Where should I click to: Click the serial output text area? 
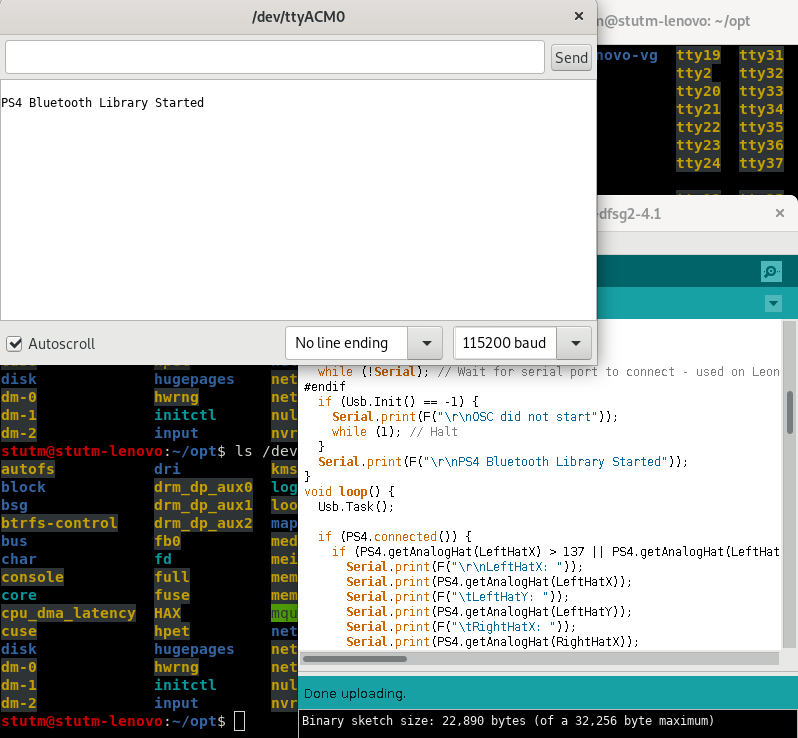coord(298,200)
